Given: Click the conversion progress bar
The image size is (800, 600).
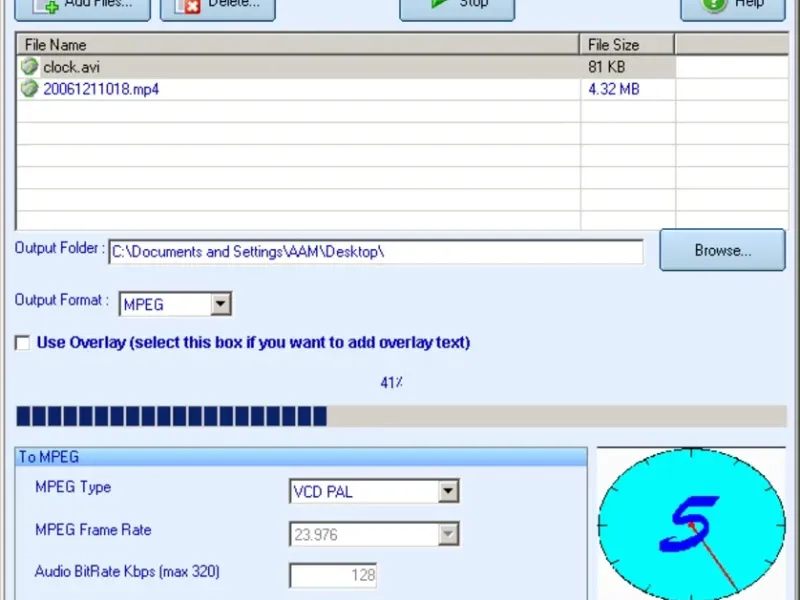Looking at the screenshot, I should 402,416.
